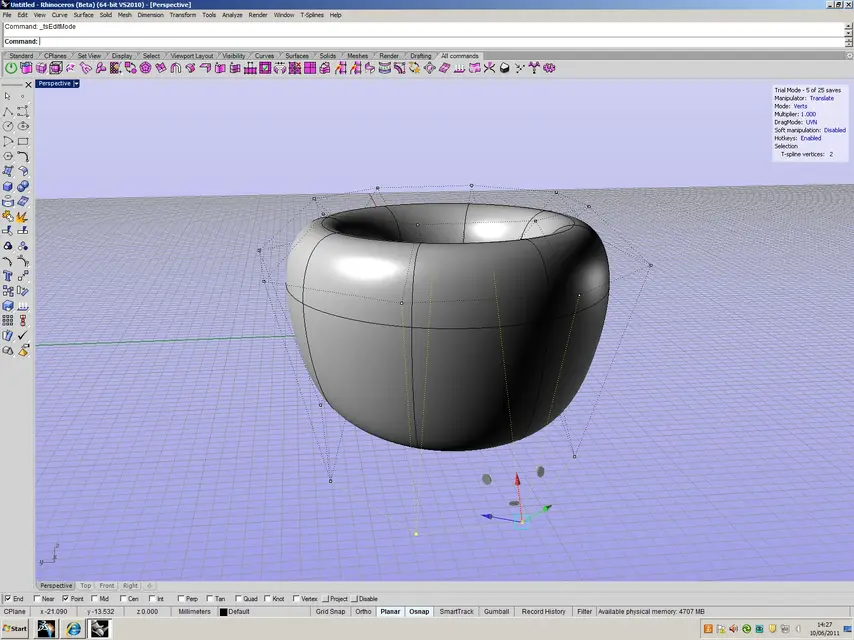
Task: Select the Circle tool in left toolbar
Action: [x=8, y=126]
